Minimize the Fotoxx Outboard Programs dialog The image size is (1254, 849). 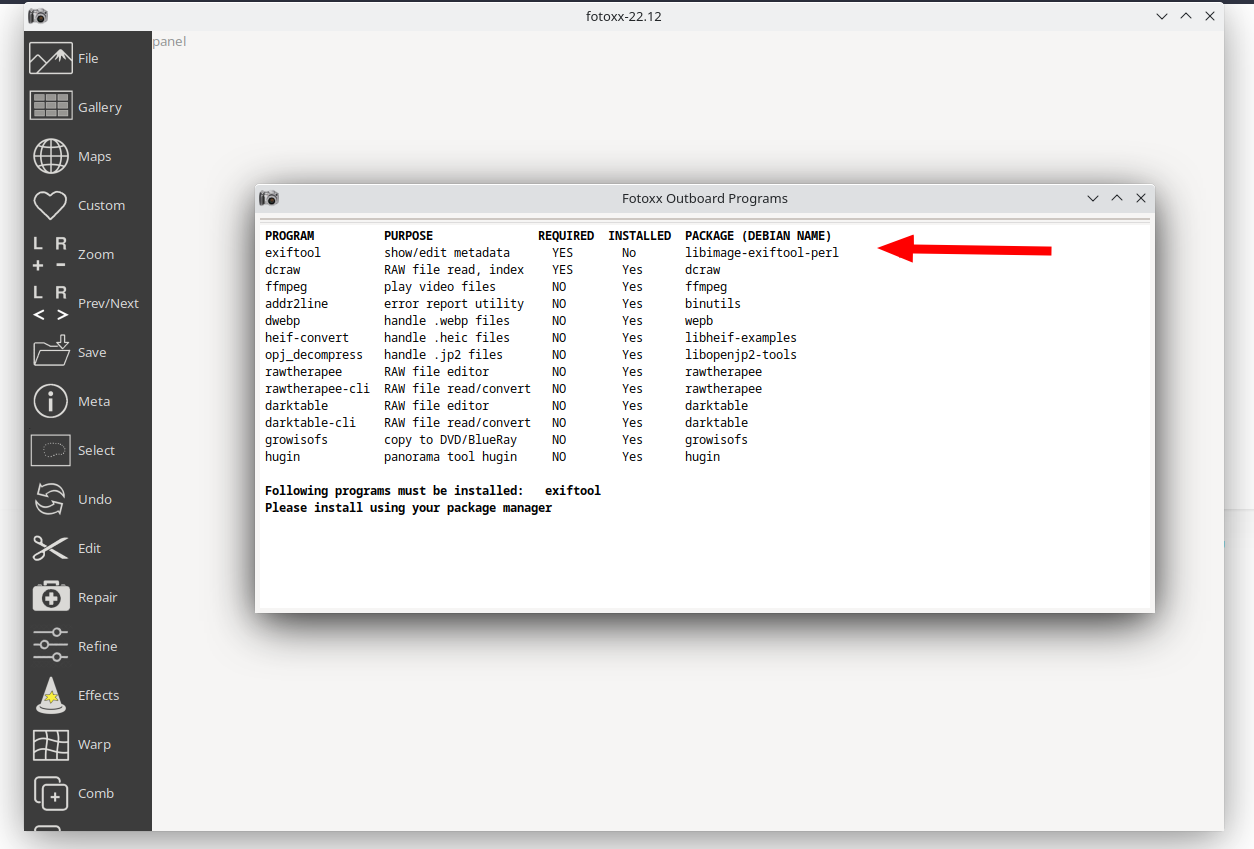(x=1093, y=198)
